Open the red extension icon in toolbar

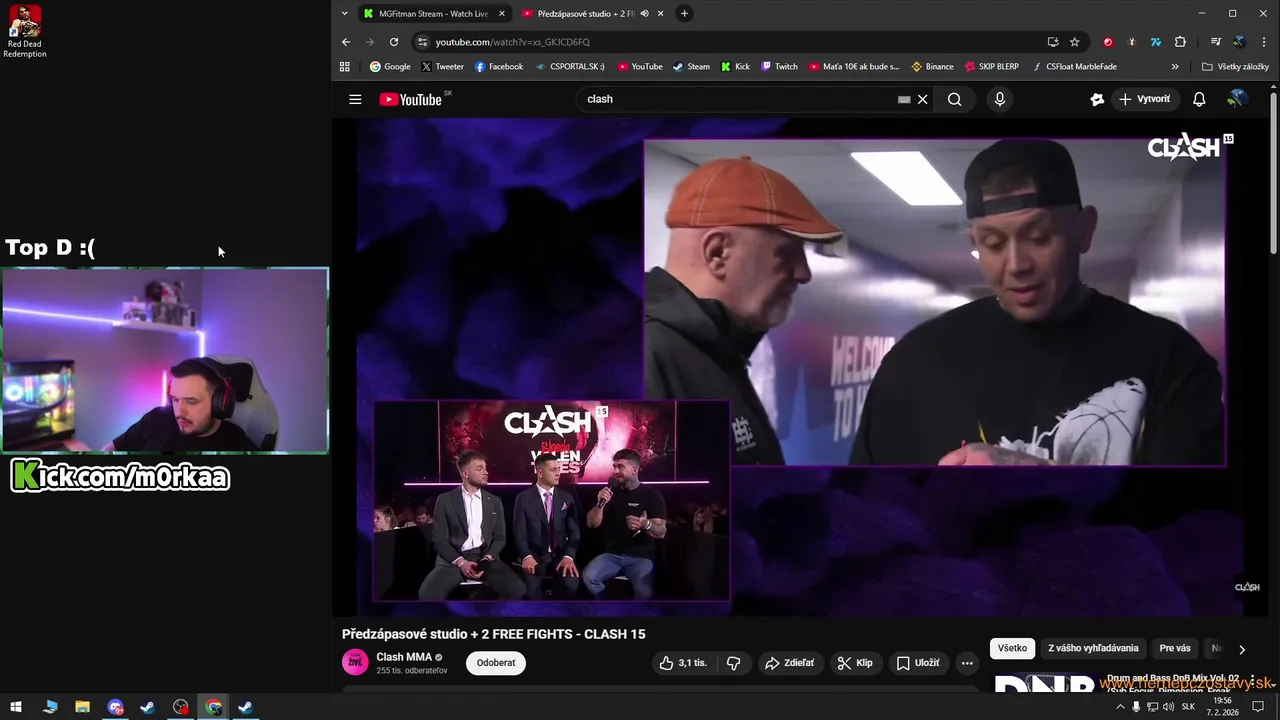pos(1108,42)
